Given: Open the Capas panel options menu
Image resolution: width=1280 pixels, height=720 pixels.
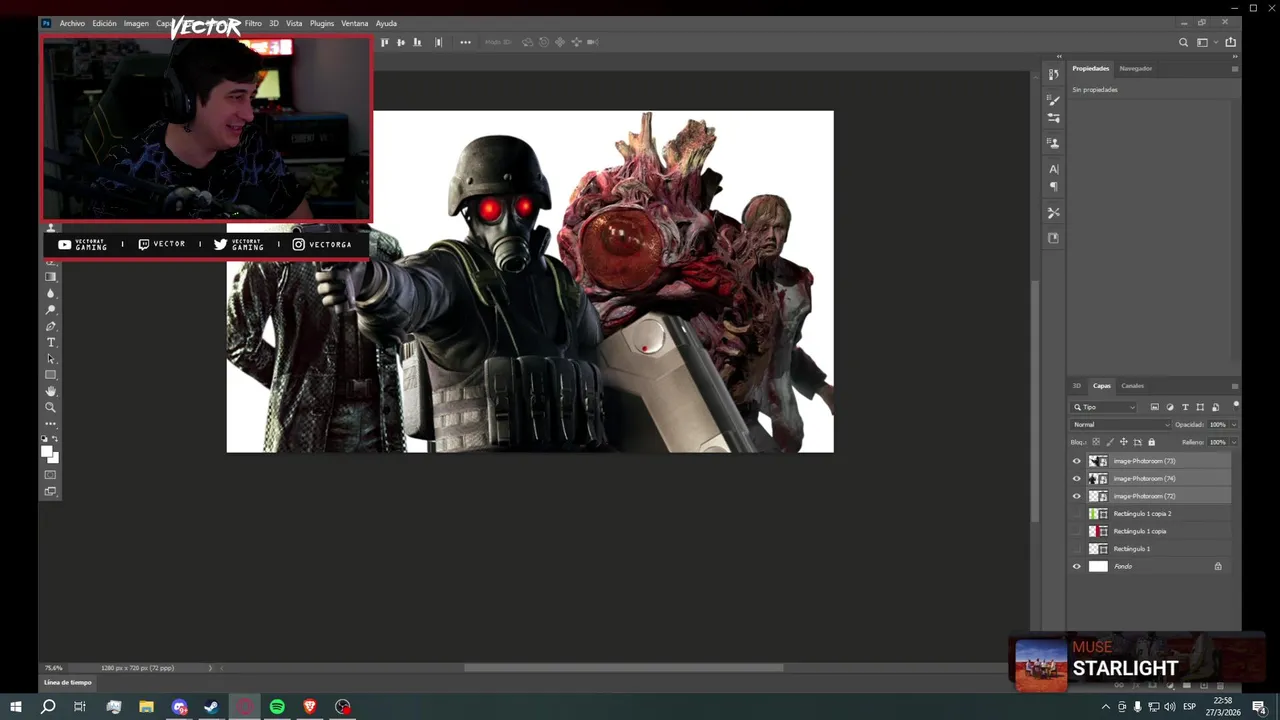Looking at the screenshot, I should (x=1234, y=386).
